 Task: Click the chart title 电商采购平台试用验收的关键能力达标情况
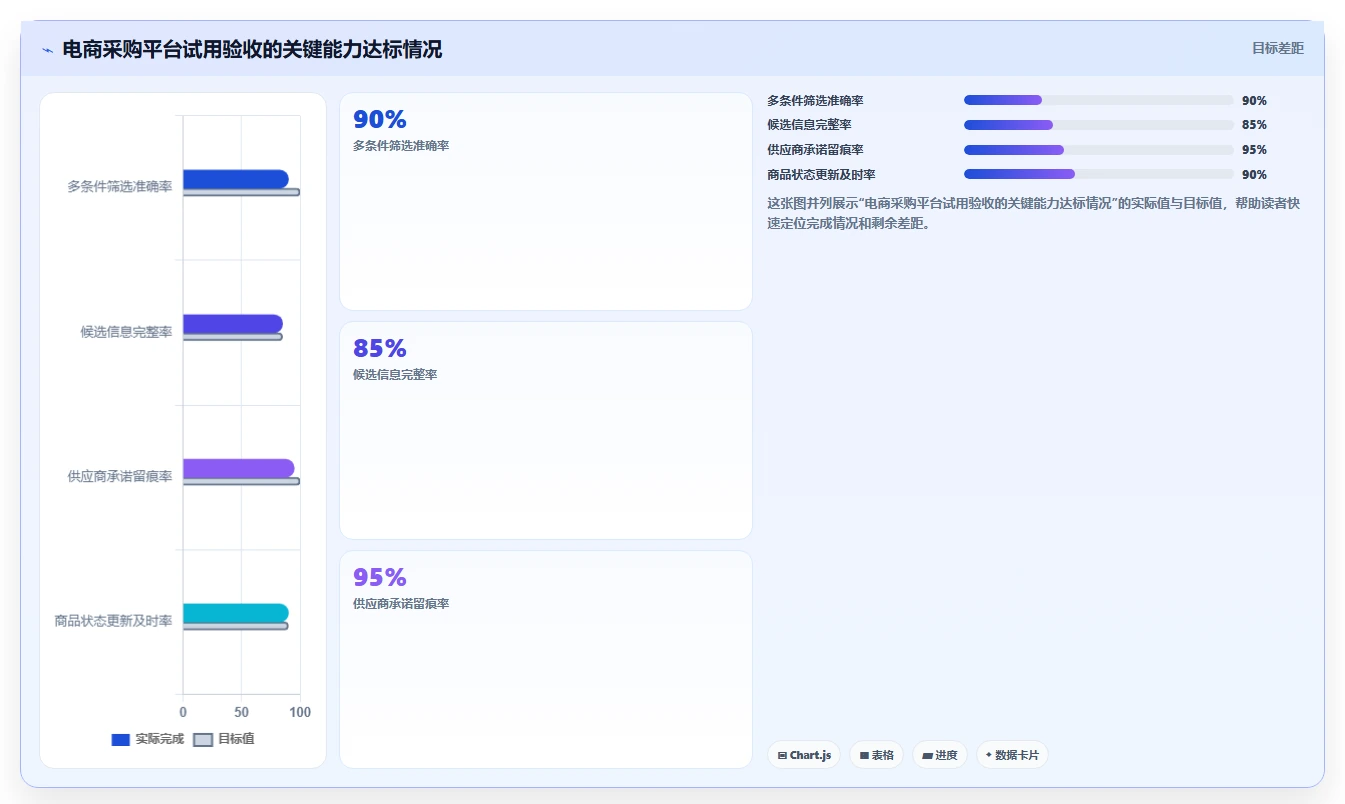pos(252,49)
